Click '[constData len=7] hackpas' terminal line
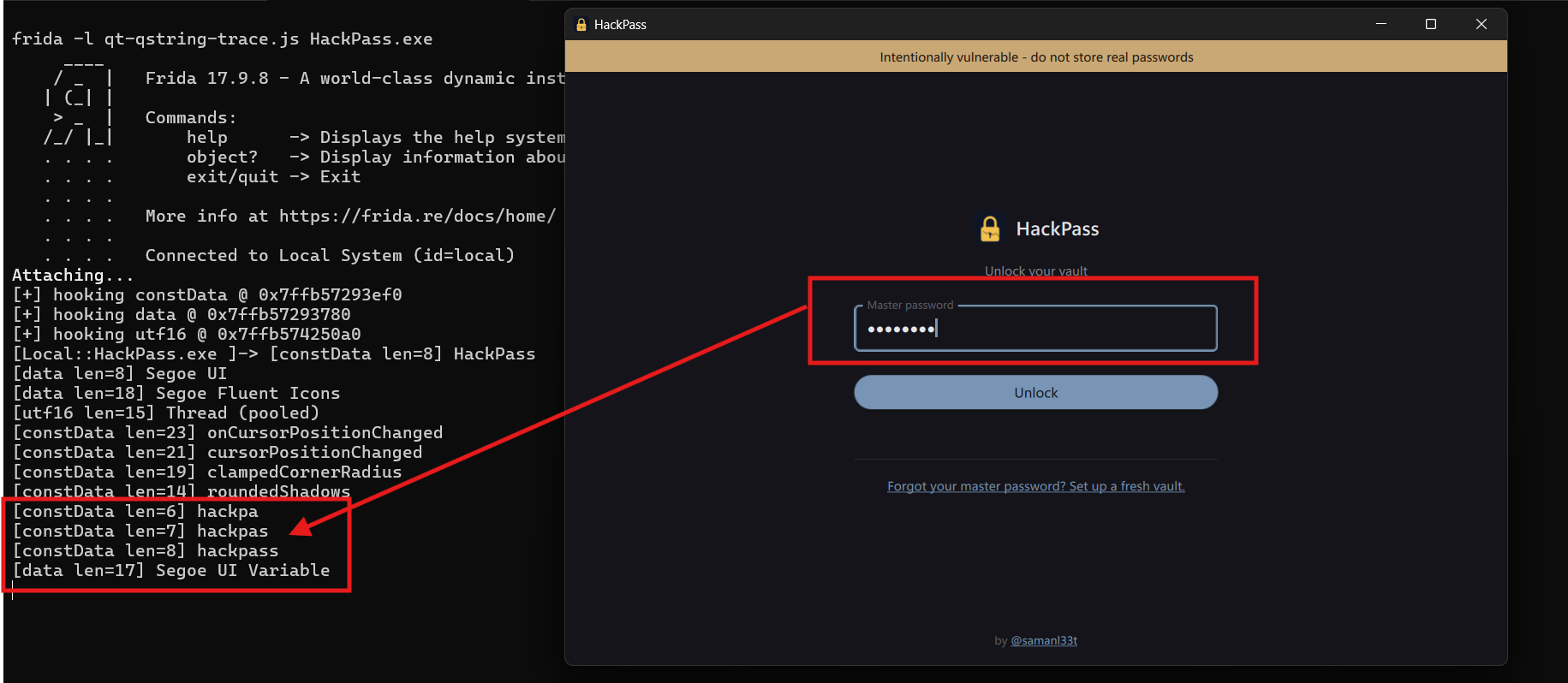This screenshot has width=1568, height=683. (140, 531)
